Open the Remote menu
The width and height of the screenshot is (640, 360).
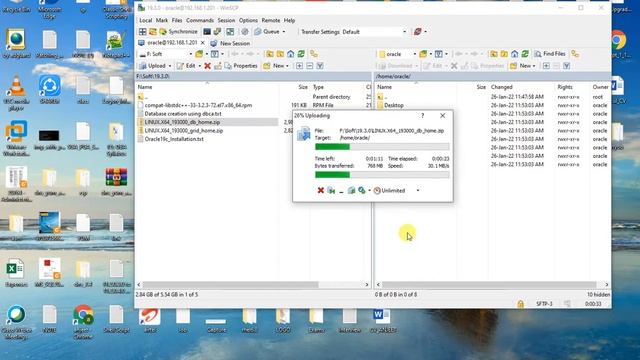coord(271,20)
